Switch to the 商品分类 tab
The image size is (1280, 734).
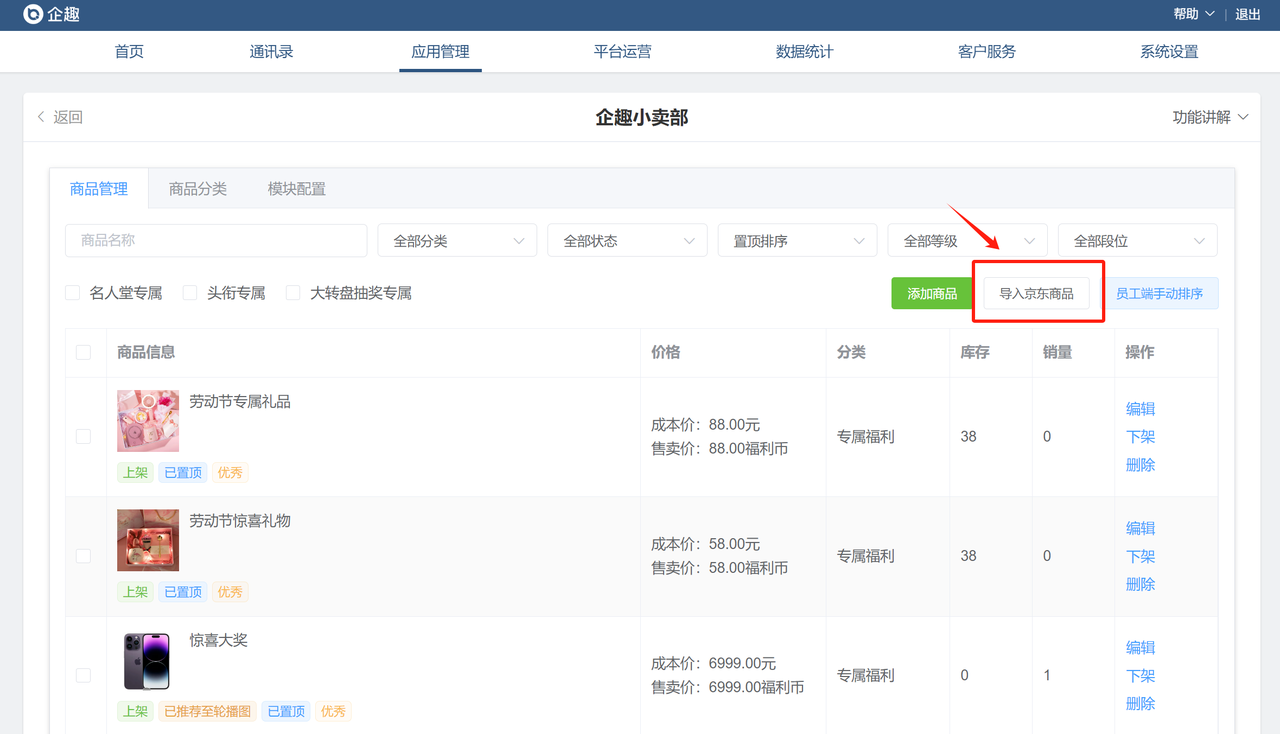pos(198,188)
